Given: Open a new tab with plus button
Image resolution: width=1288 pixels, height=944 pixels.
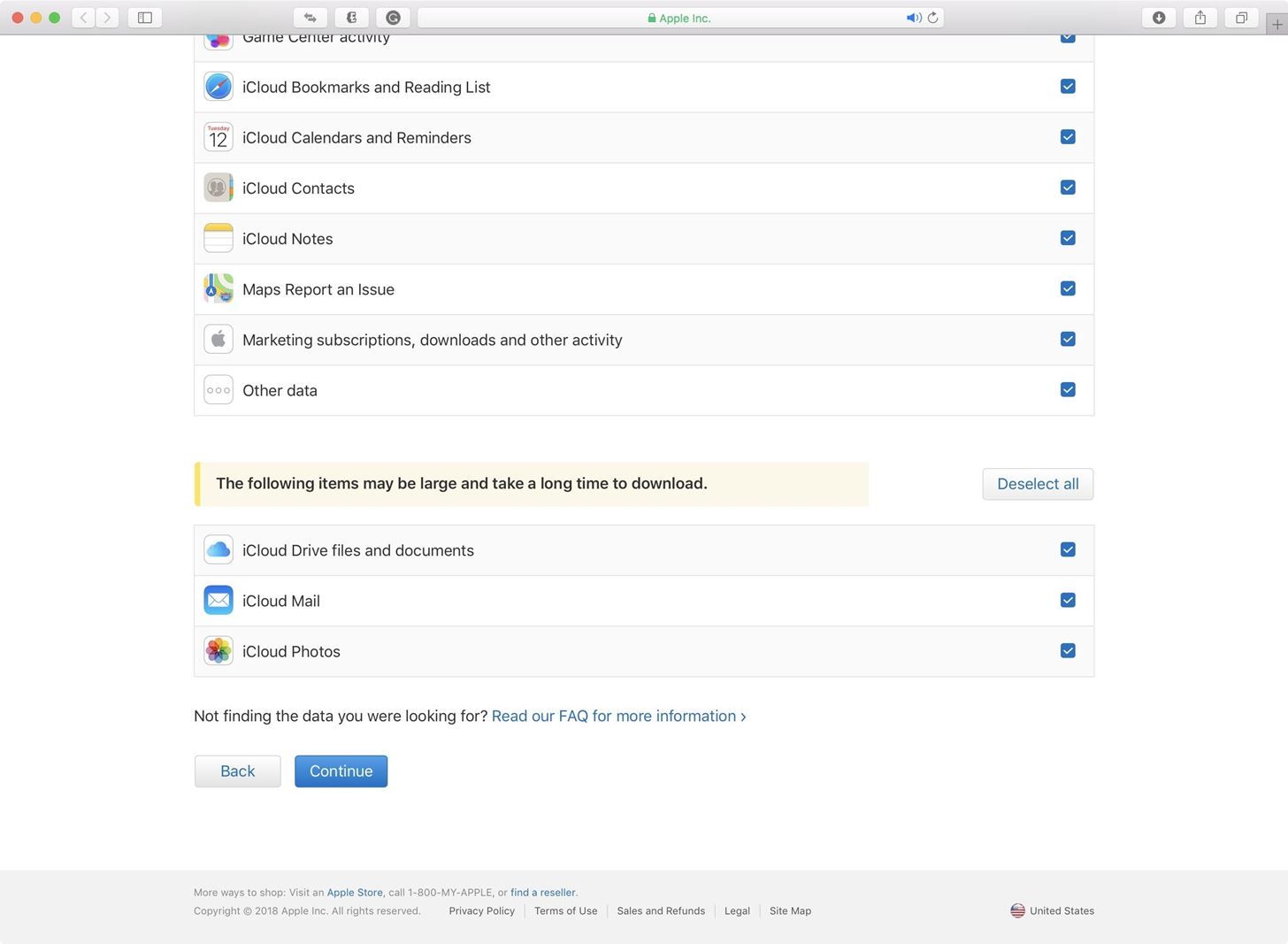Looking at the screenshot, I should tap(1277, 25).
